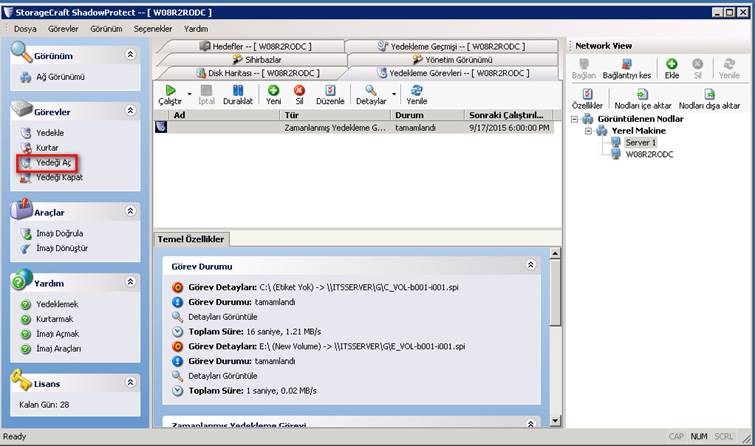
Task: Click the Tür column header
Action: [x=335, y=116]
